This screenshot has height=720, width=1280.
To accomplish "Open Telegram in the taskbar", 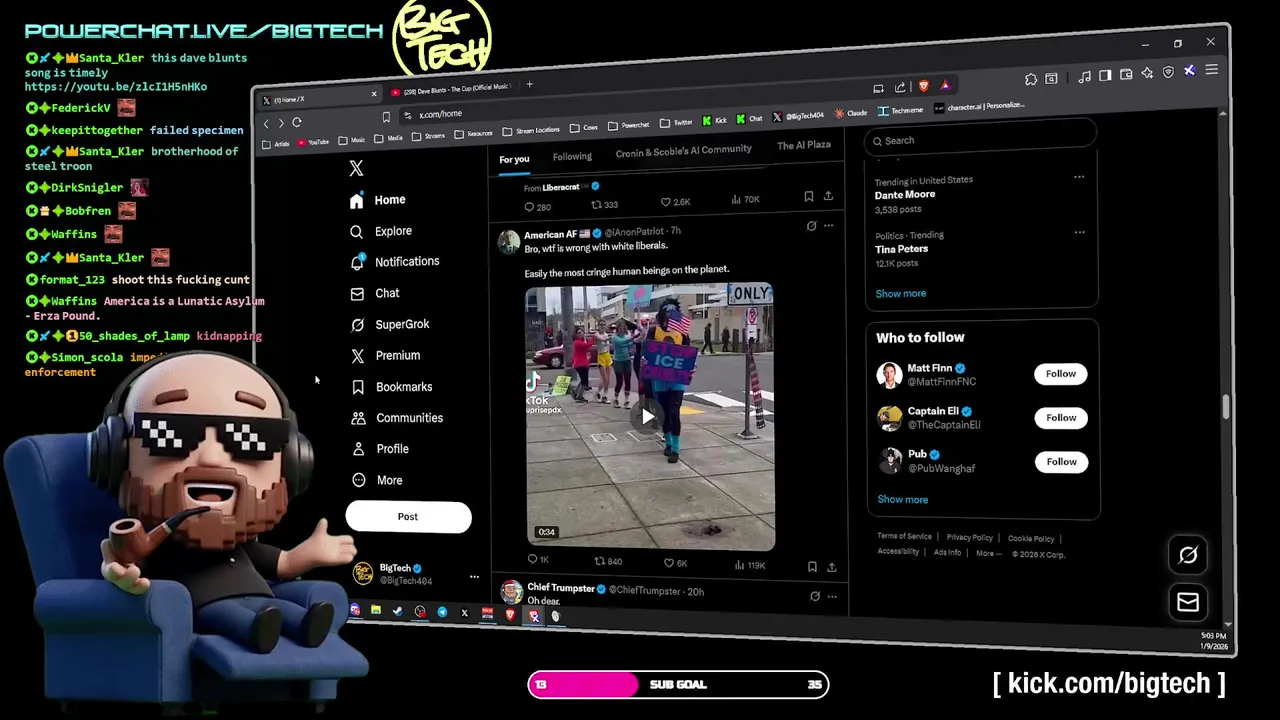I will click(x=442, y=612).
